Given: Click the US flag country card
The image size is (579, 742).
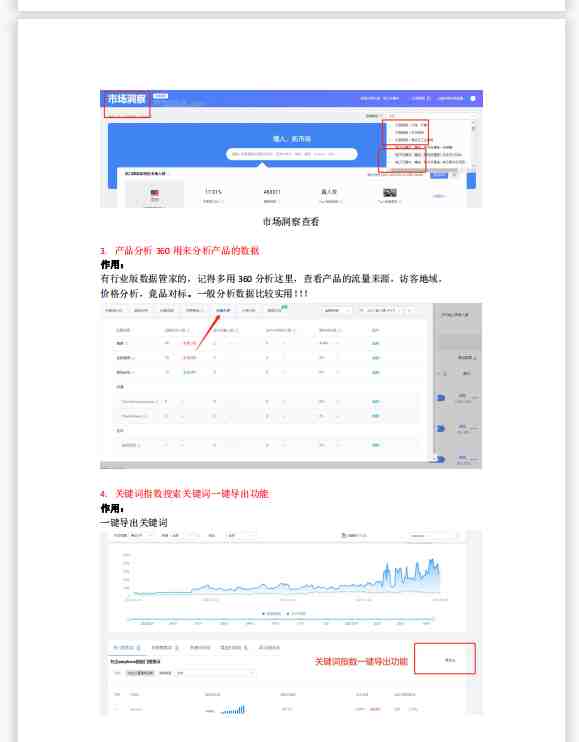Looking at the screenshot, I should click(154, 194).
